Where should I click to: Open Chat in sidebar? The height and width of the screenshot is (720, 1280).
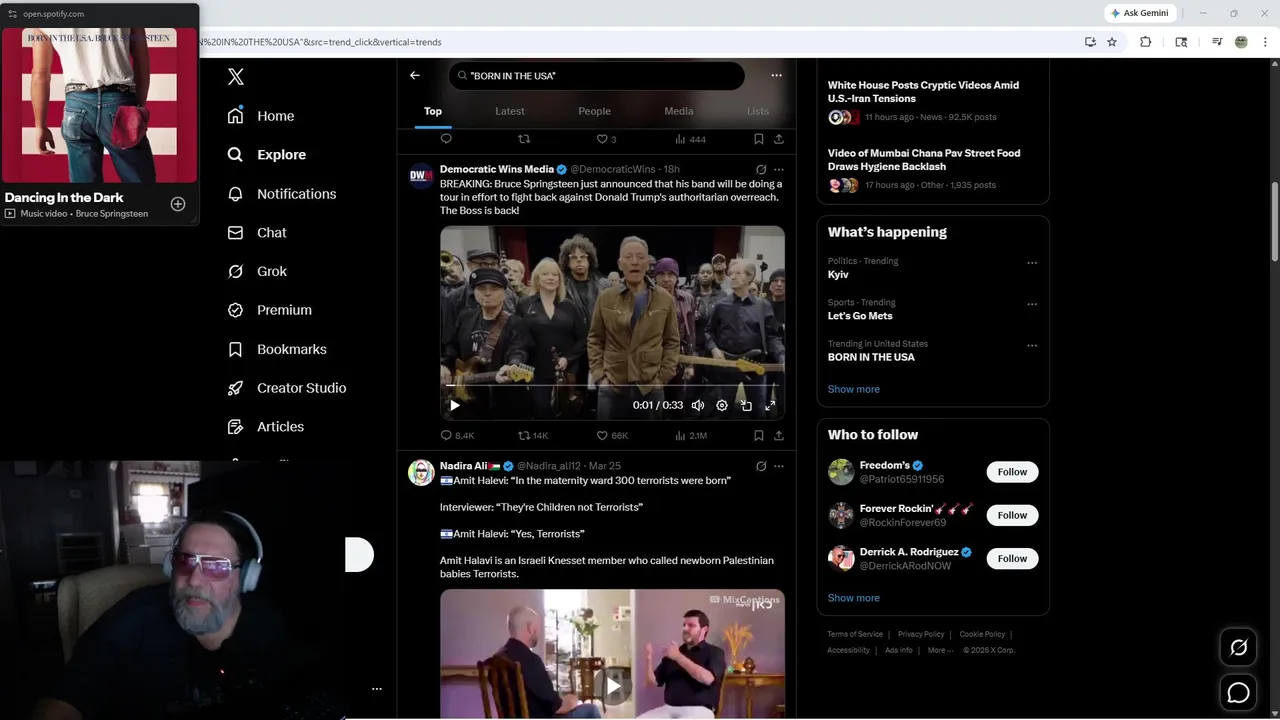point(257,233)
